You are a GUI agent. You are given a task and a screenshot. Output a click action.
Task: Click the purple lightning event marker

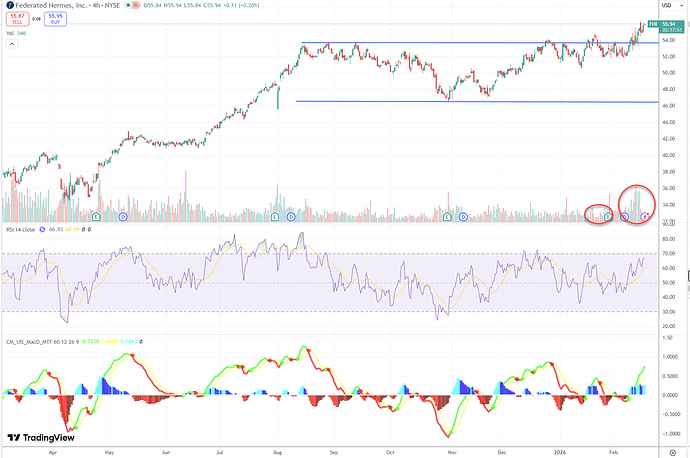coord(645,216)
